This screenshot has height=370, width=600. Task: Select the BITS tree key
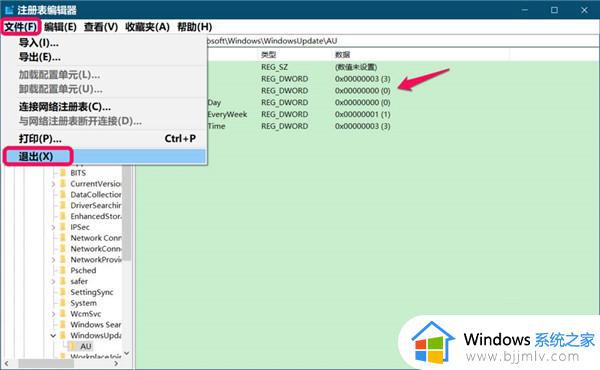(78, 173)
